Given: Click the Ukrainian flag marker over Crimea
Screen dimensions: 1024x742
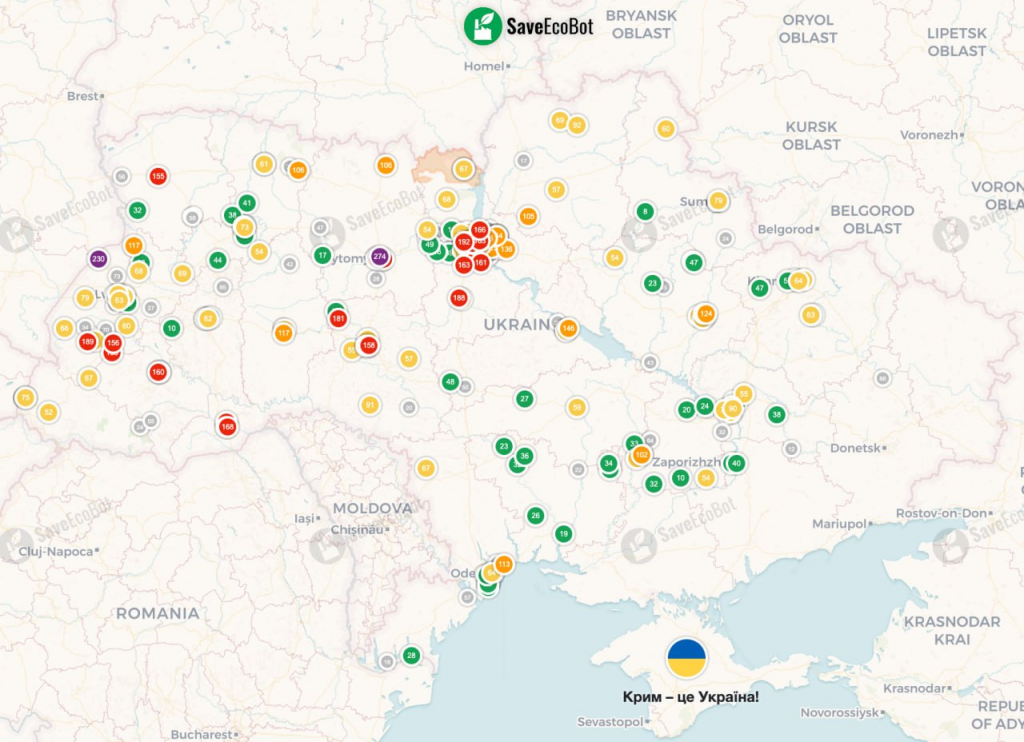Looking at the screenshot, I should pos(686,658).
